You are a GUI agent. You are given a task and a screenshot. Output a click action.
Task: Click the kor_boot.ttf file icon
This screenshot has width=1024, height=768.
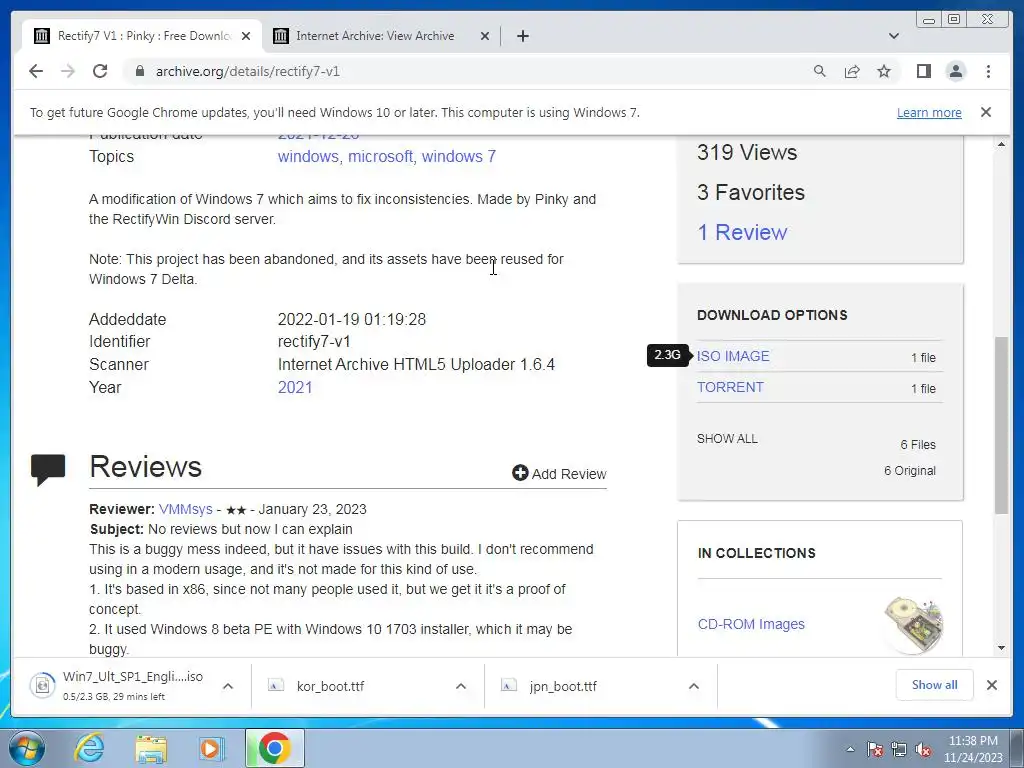(x=276, y=685)
